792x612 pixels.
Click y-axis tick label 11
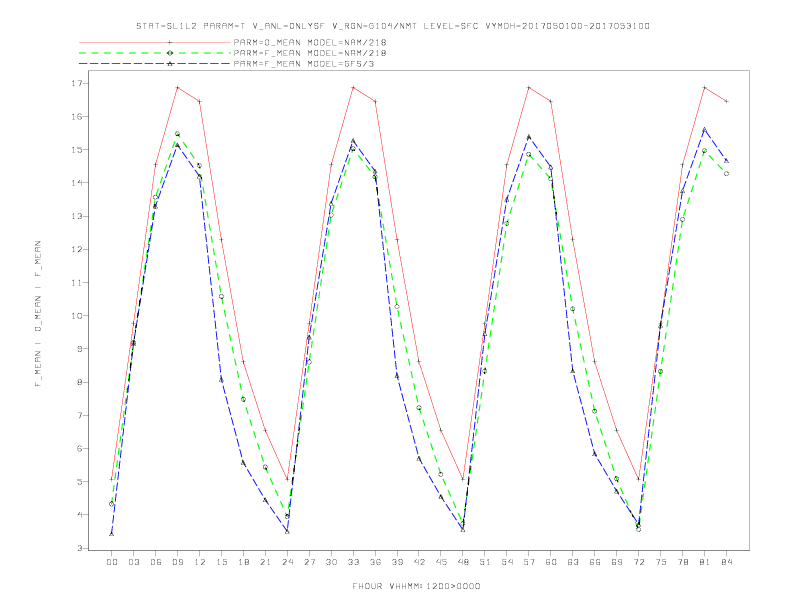tap(76, 283)
